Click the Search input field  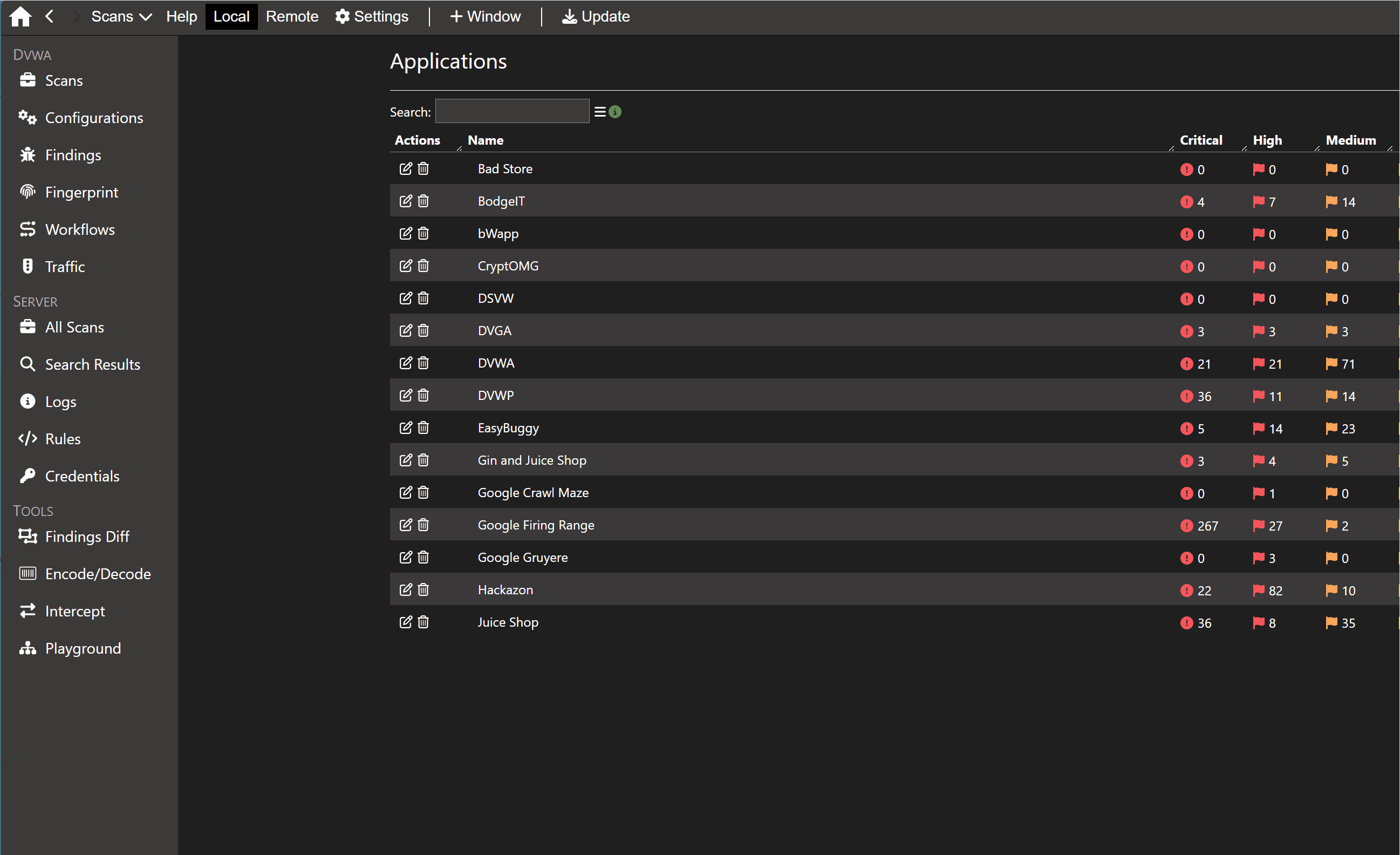pos(512,111)
